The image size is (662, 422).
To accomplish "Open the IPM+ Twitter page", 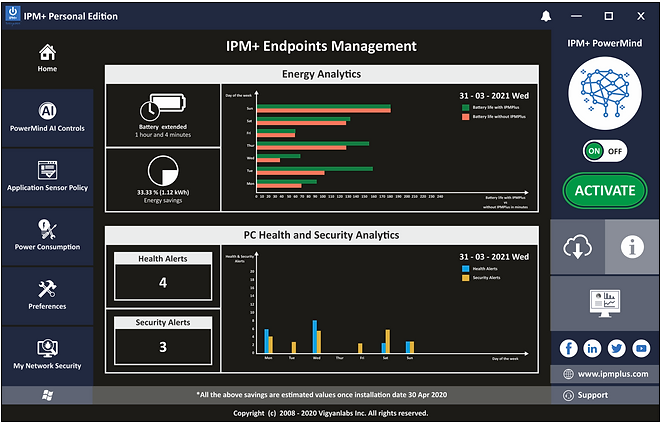I will [x=616, y=348].
